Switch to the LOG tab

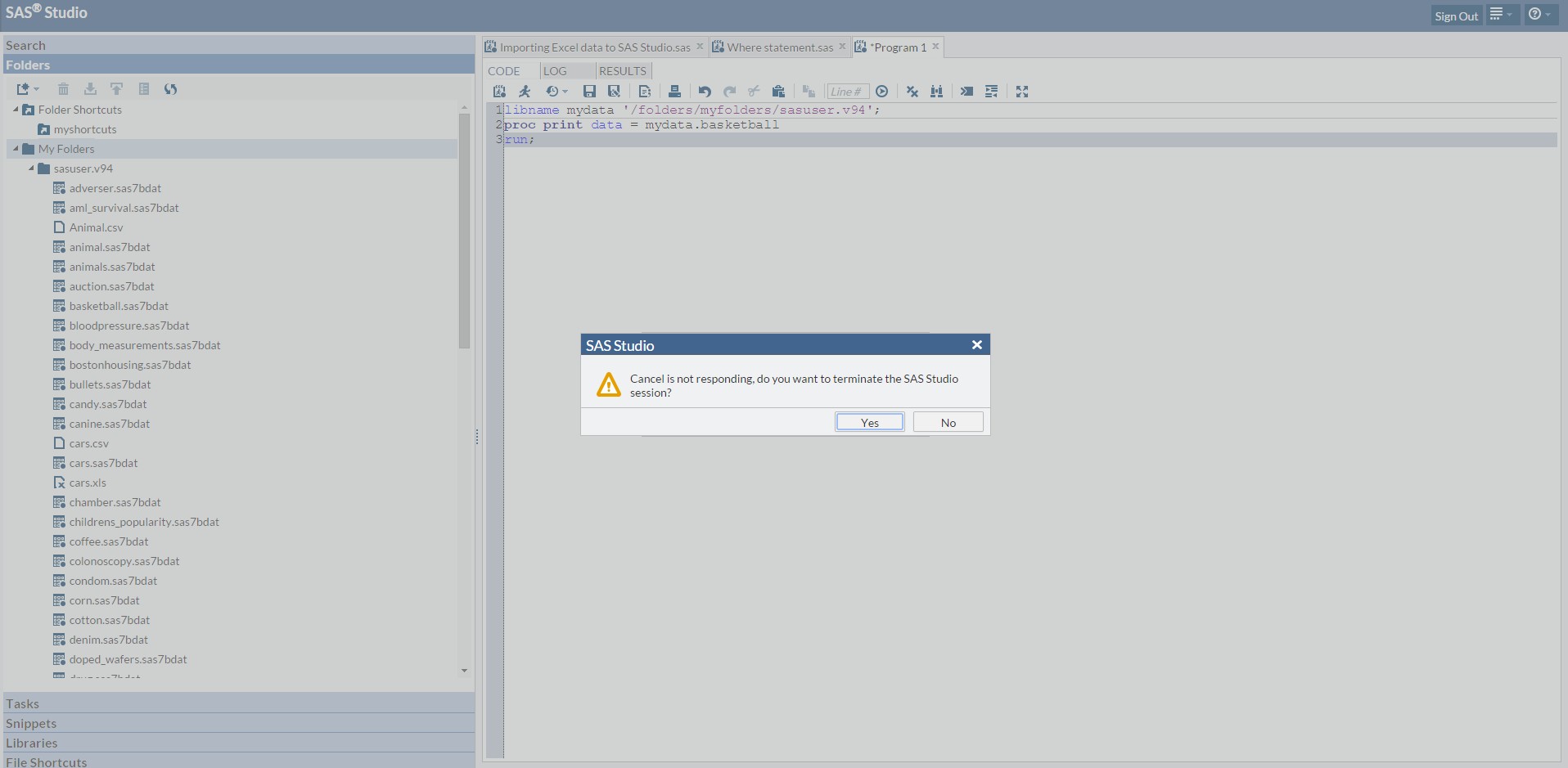pyautogui.click(x=556, y=70)
